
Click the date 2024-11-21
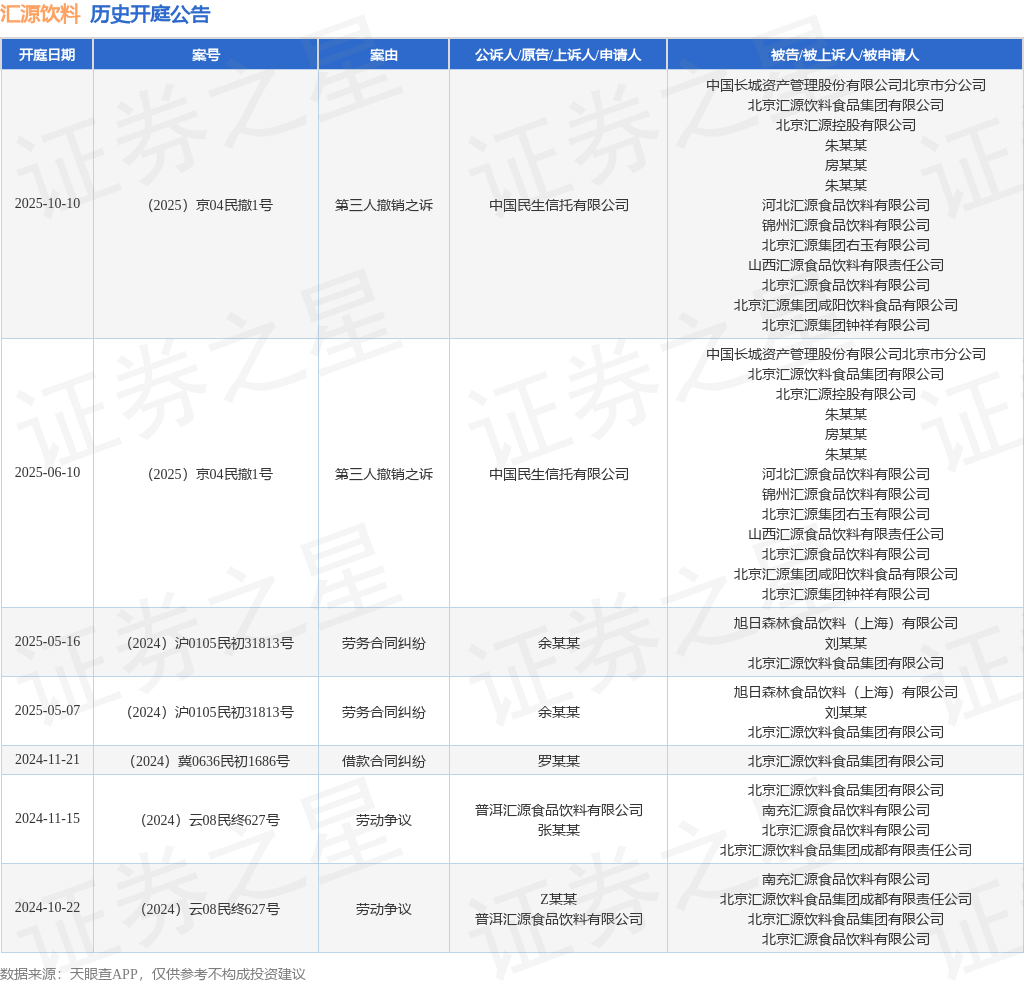coord(48,760)
